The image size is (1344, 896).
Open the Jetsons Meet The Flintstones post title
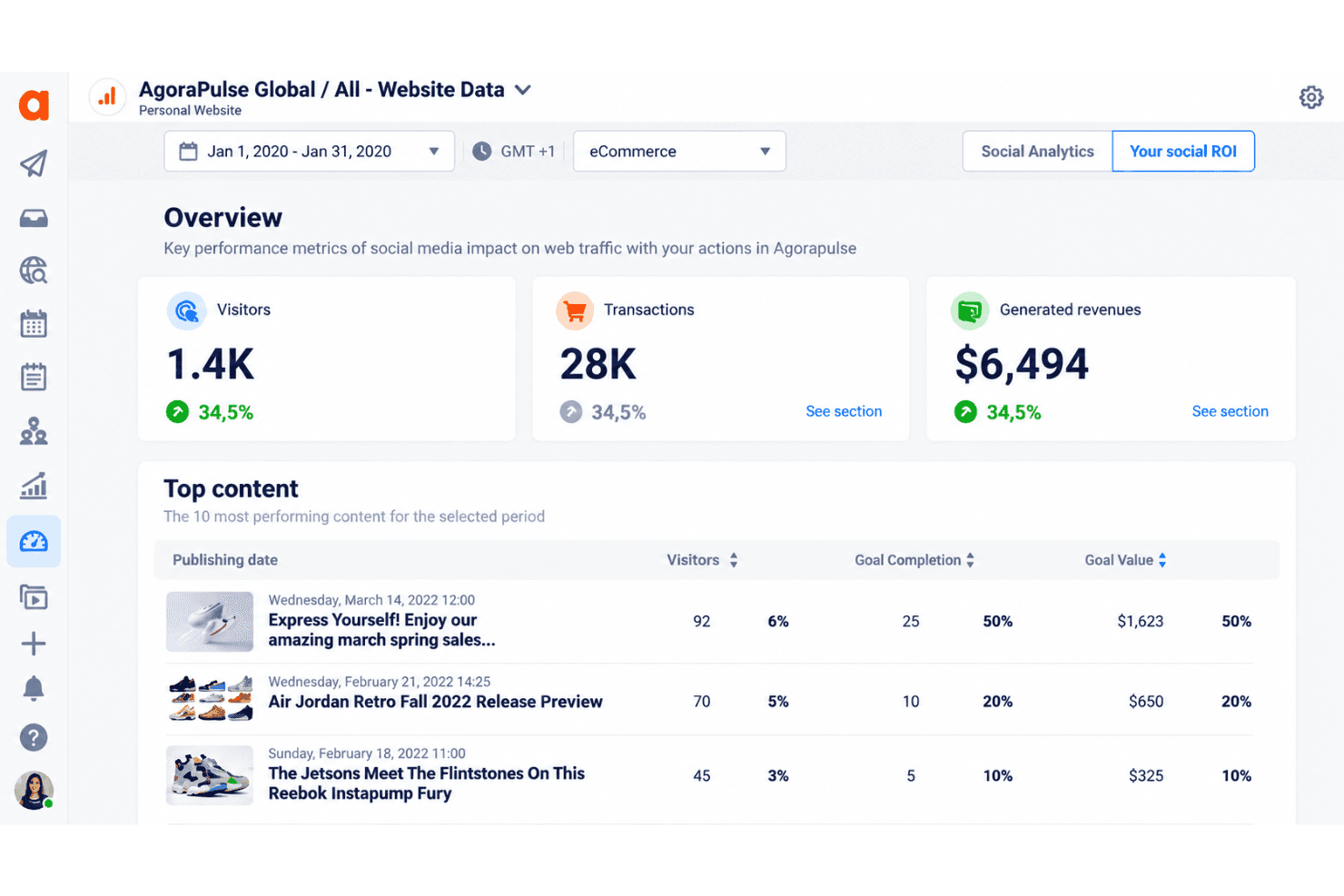[426, 783]
